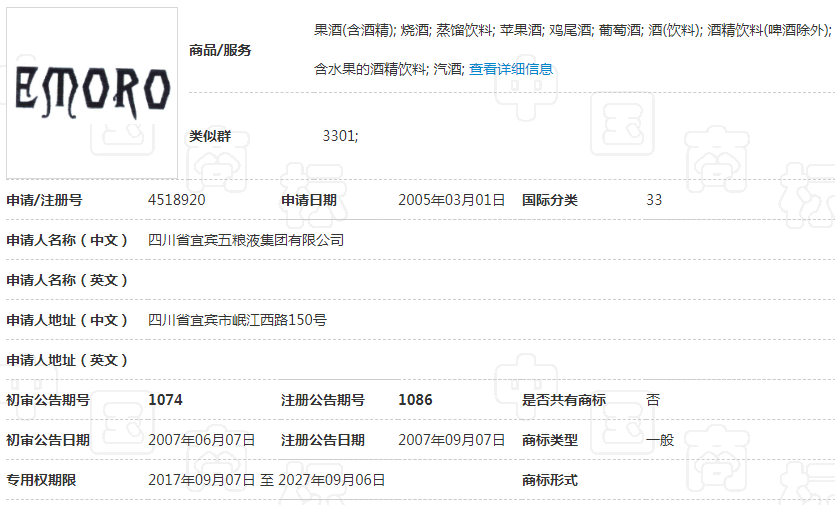Click the 注册公告期号 label
835x505 pixels.
tap(323, 400)
